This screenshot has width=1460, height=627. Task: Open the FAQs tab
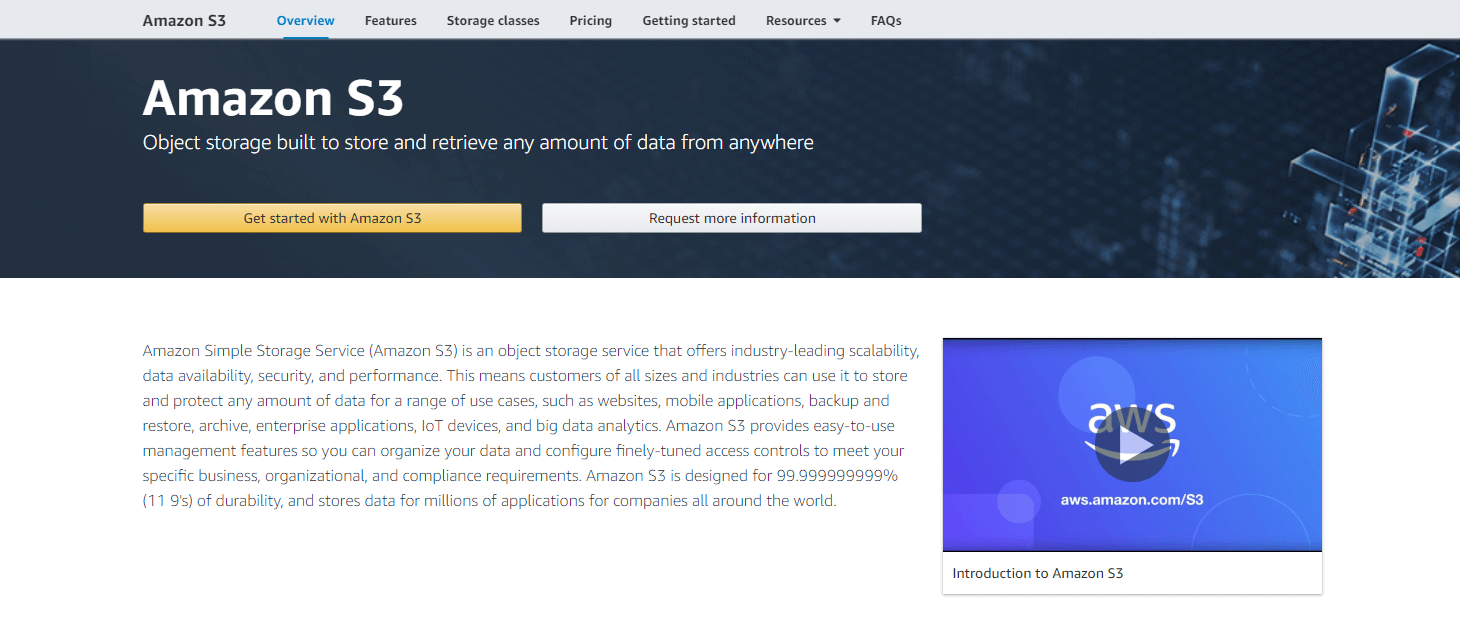[885, 21]
